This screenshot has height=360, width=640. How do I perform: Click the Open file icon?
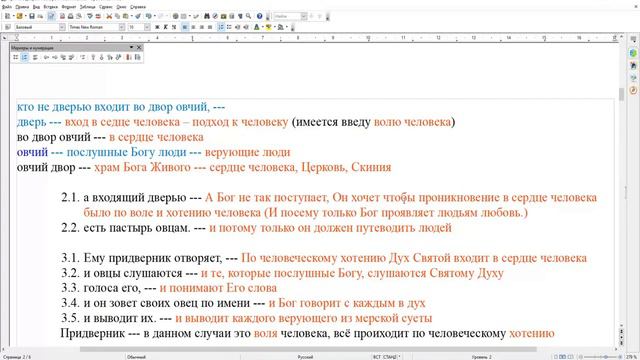[19, 16]
